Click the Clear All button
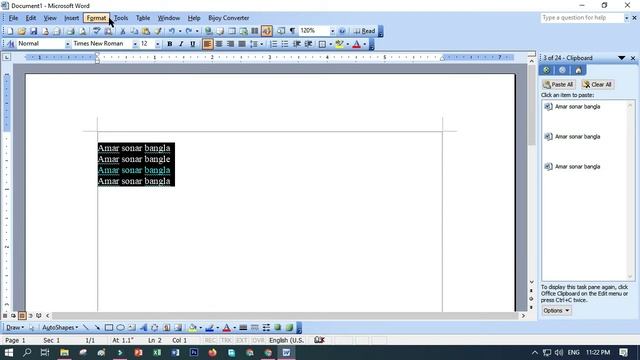 (x=598, y=84)
